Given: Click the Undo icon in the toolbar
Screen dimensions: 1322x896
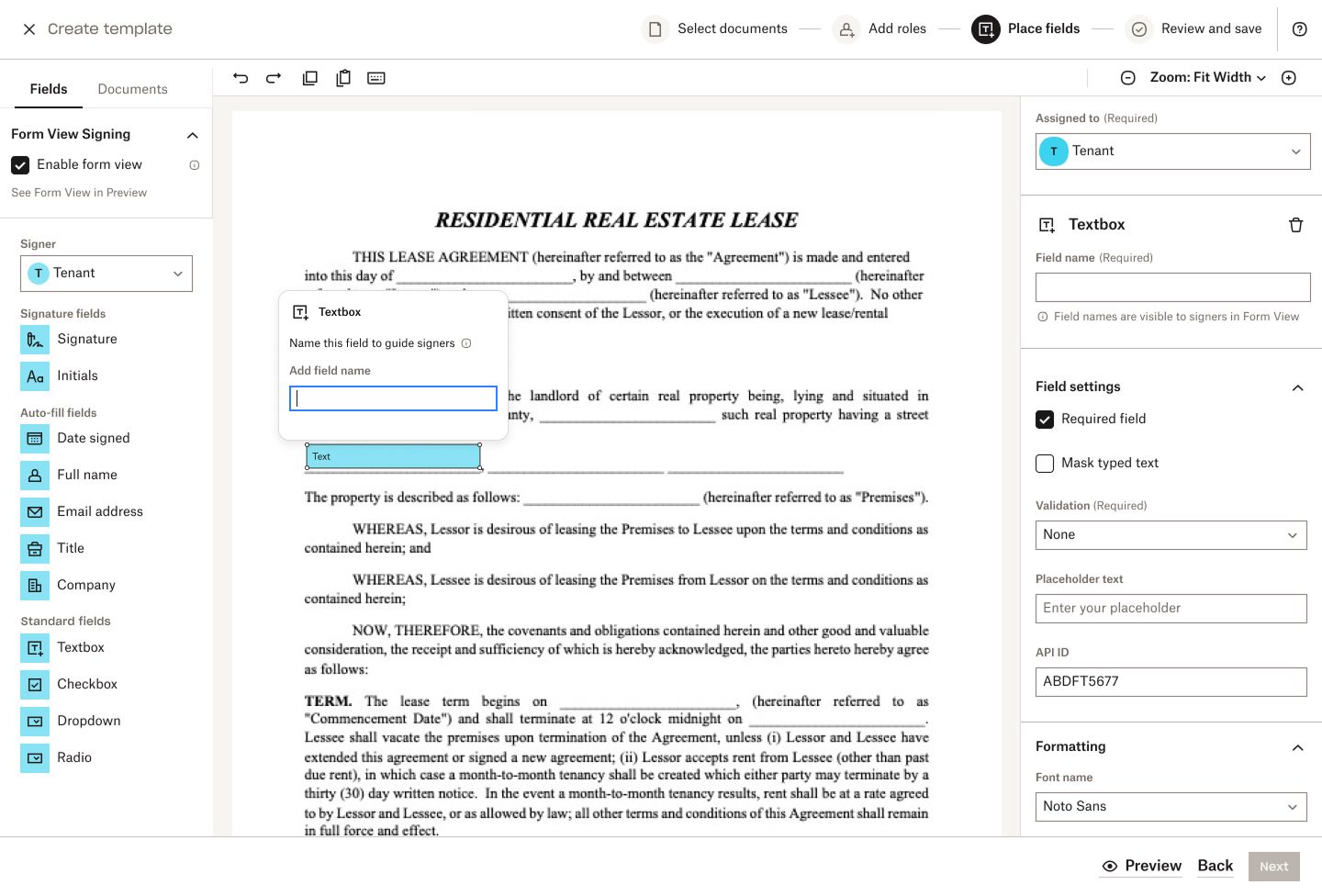Looking at the screenshot, I should pyautogui.click(x=241, y=78).
